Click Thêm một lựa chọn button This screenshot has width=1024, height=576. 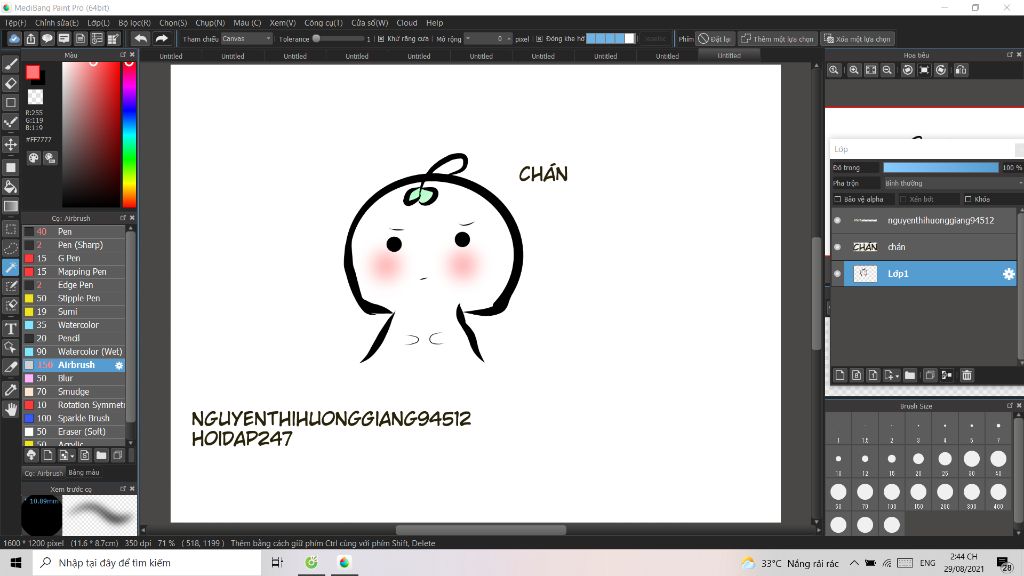click(x=777, y=39)
